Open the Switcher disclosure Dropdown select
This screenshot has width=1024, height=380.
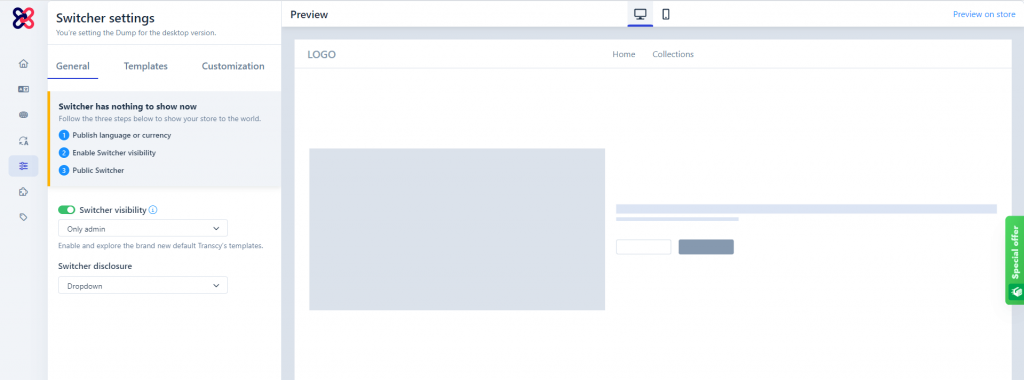143,285
